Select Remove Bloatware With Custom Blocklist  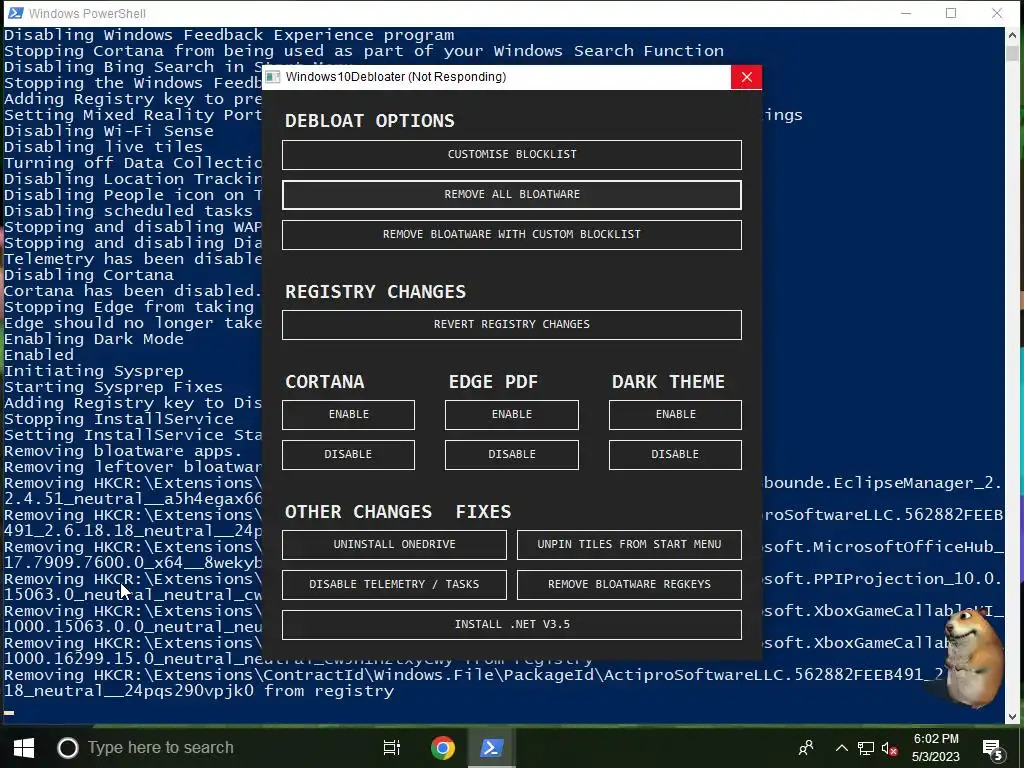511,234
